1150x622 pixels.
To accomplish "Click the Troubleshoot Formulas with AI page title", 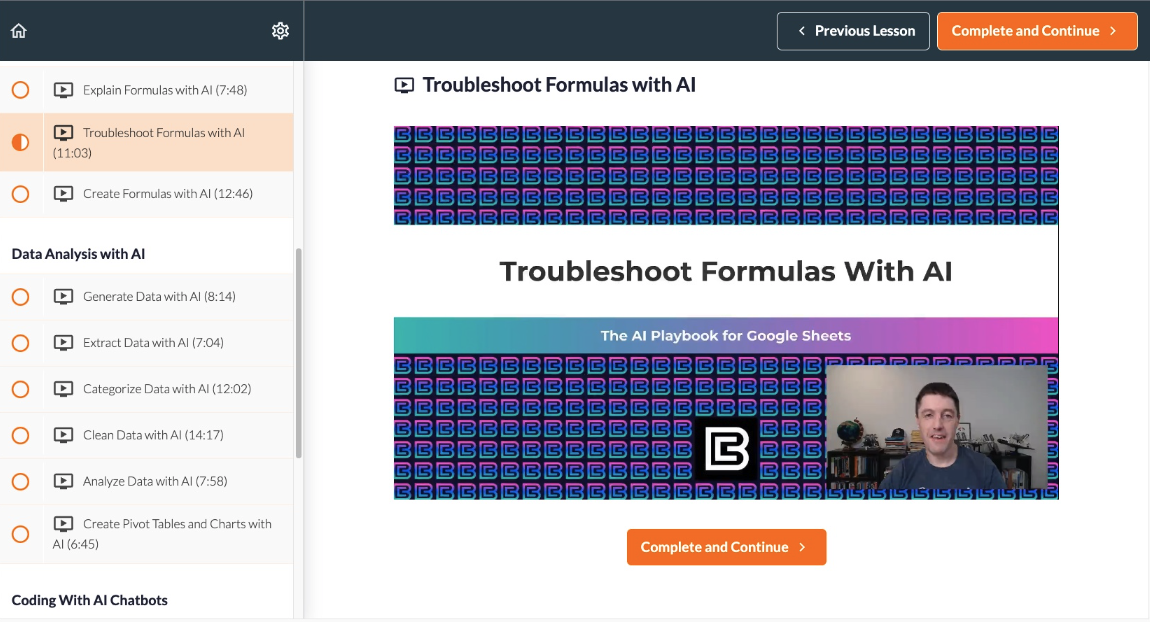I will pos(559,85).
